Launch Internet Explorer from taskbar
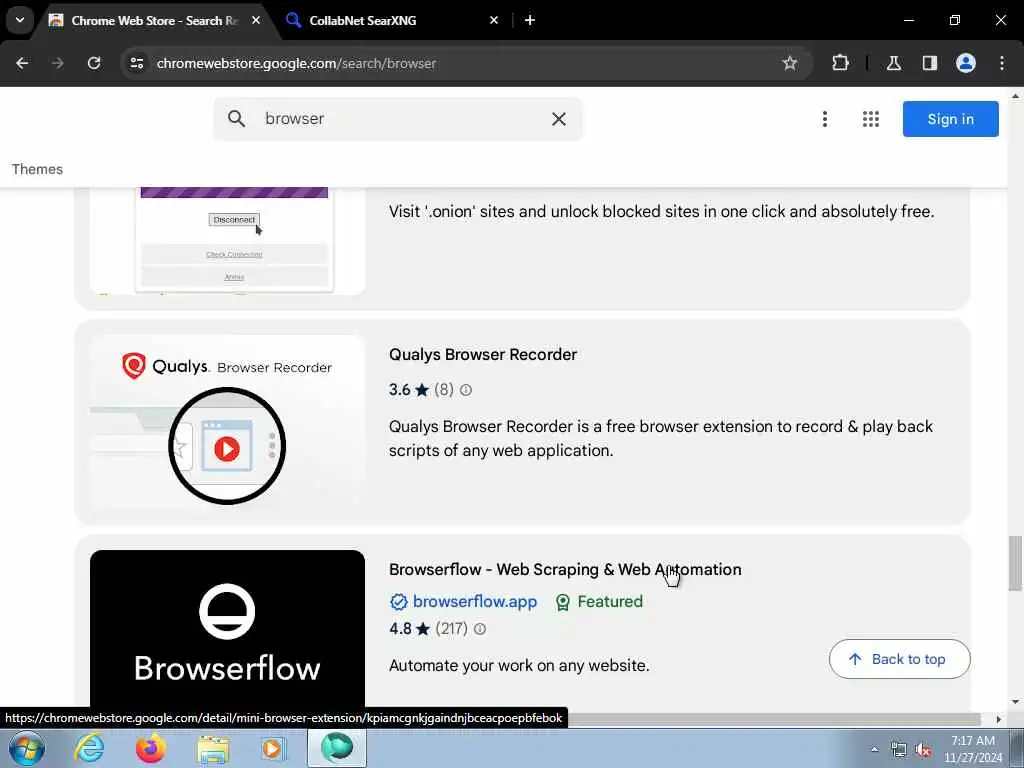The image size is (1024, 768). tap(89, 748)
